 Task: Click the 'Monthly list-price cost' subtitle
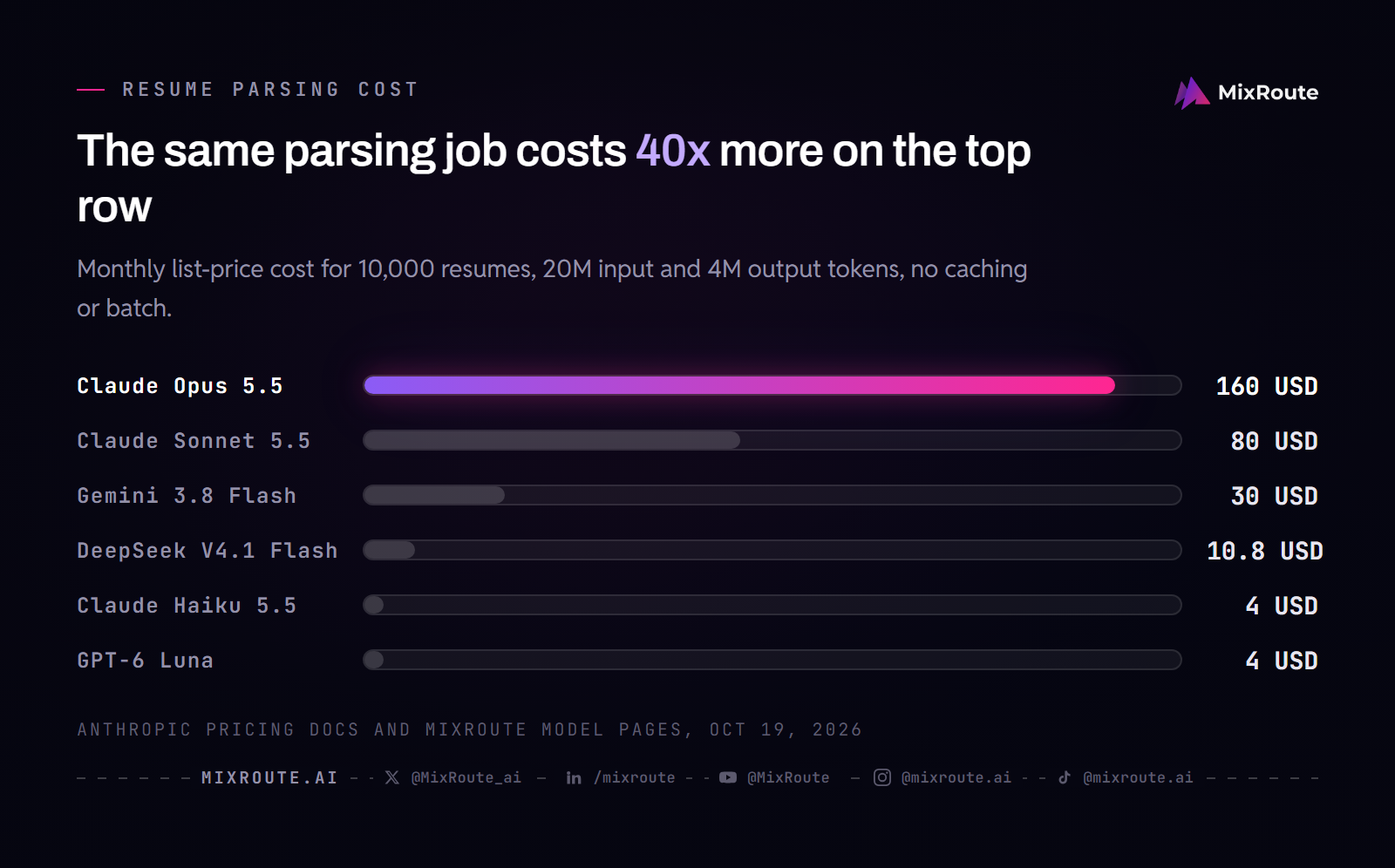[x=552, y=288]
